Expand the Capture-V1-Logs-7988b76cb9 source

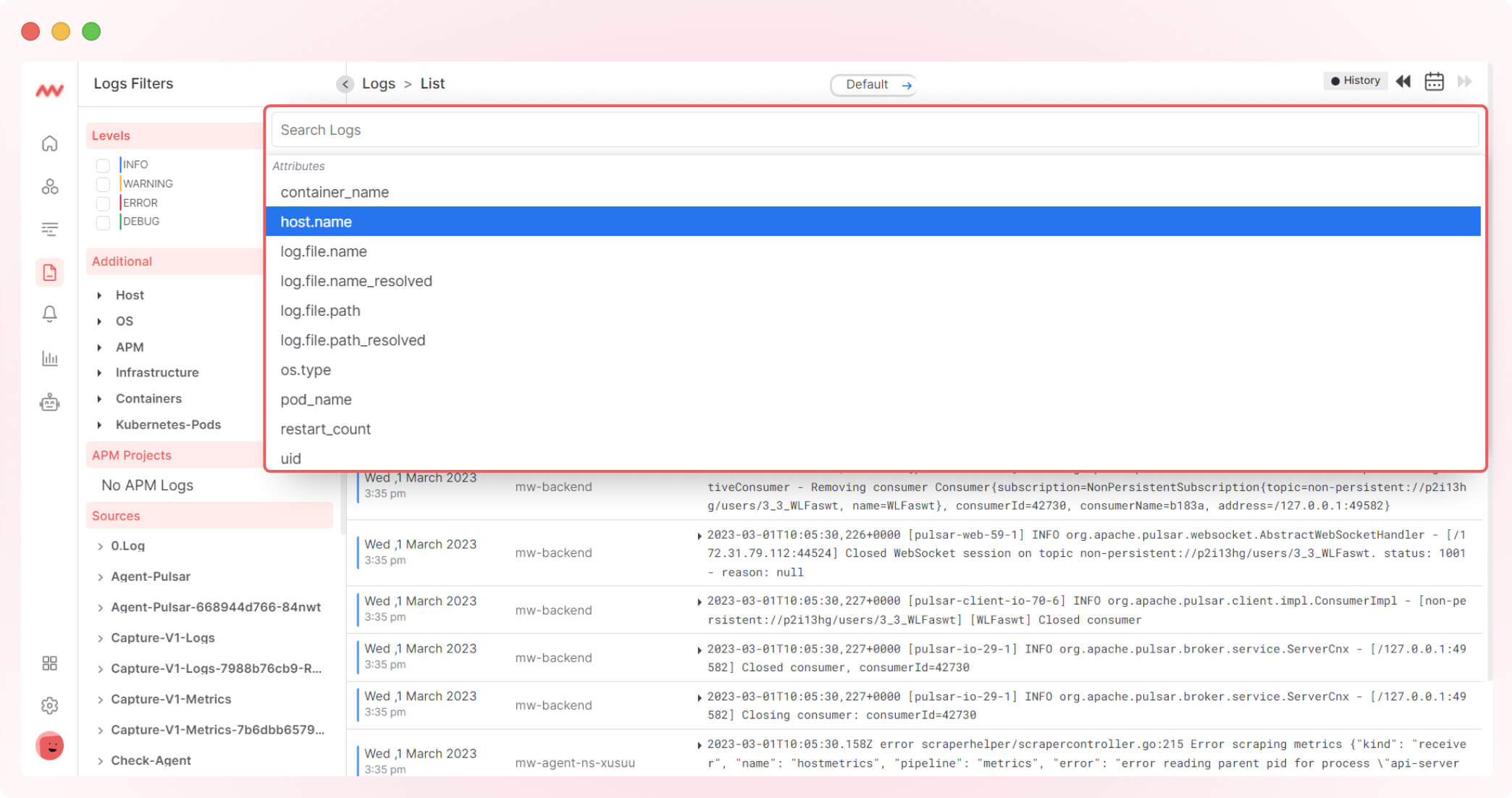click(x=100, y=669)
